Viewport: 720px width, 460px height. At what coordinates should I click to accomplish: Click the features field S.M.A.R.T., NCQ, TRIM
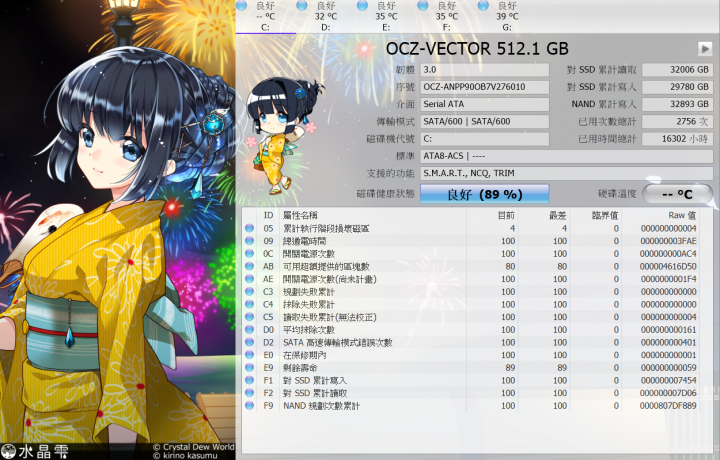click(x=567, y=174)
